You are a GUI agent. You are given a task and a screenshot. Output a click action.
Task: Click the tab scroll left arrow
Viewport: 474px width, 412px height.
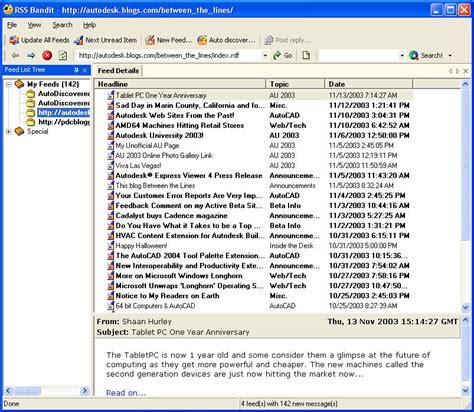450,71
